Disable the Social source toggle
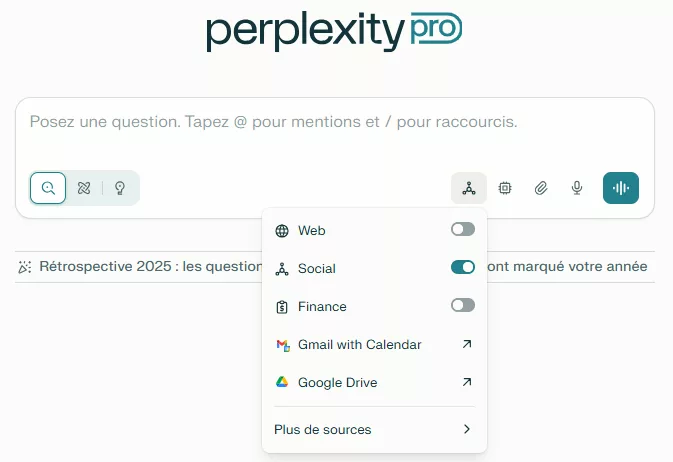 462,268
